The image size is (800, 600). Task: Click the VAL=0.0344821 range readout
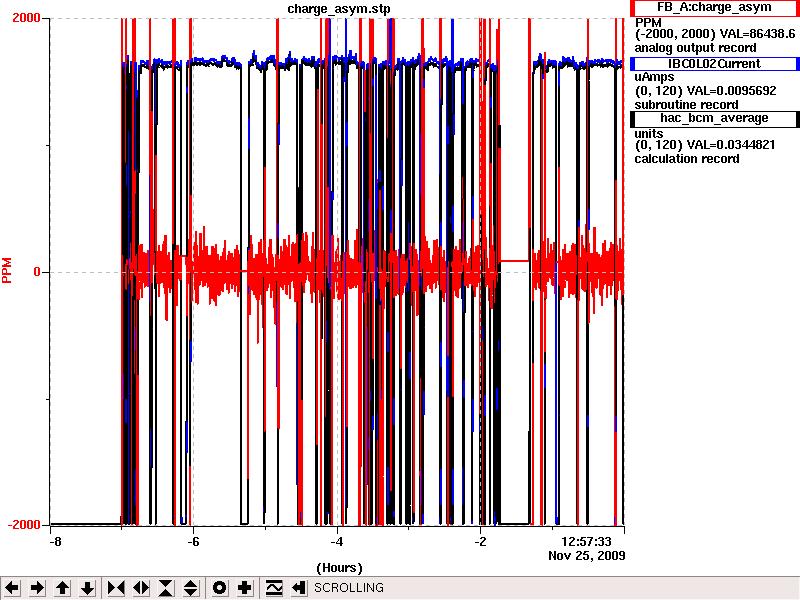point(705,145)
